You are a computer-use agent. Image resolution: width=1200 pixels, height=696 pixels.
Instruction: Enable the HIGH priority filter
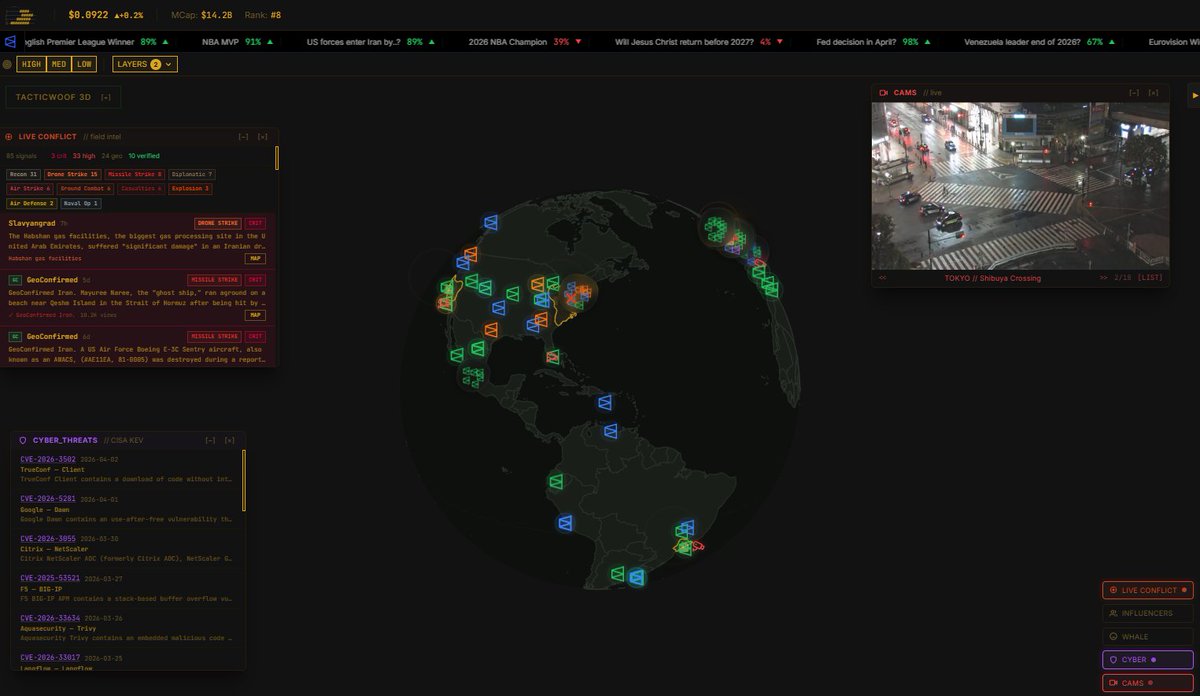pyautogui.click(x=30, y=63)
